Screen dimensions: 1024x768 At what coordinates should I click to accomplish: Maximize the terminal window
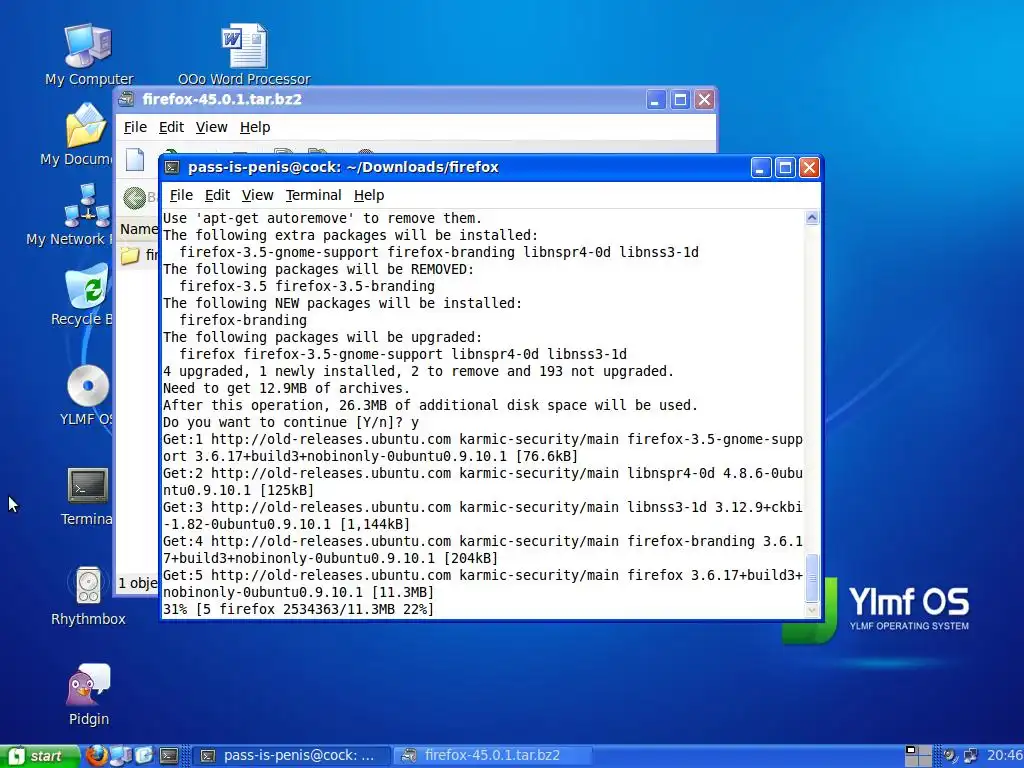tap(785, 168)
